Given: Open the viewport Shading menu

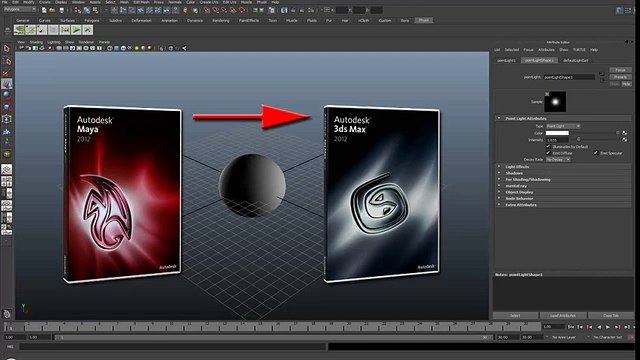Looking at the screenshot, I should tap(36, 42).
